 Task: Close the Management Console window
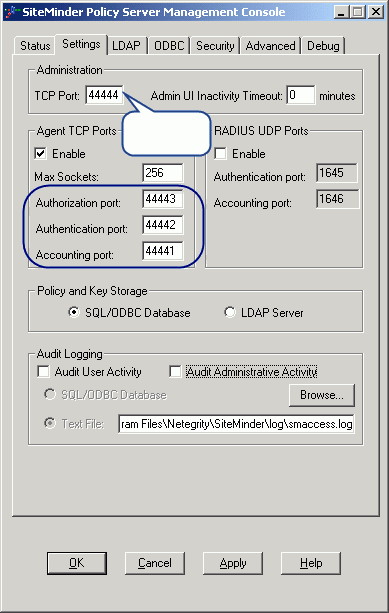[376, 12]
